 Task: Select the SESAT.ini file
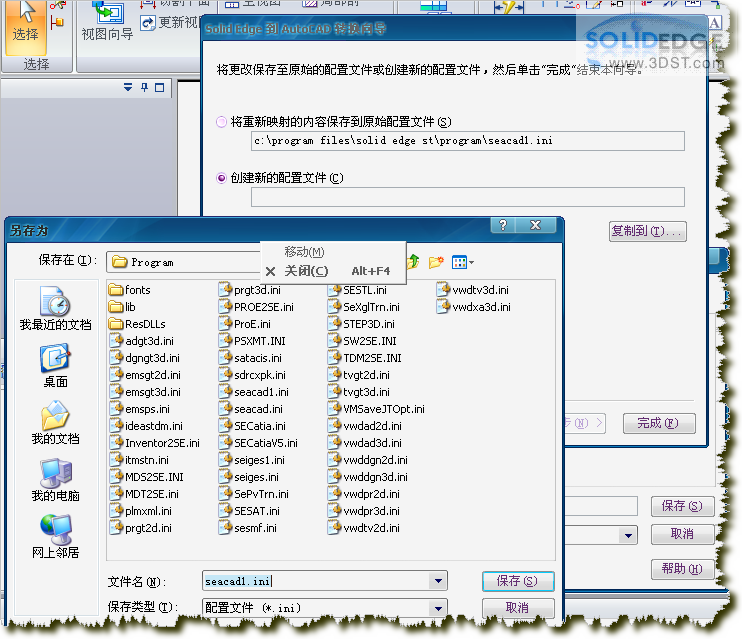tap(250, 511)
